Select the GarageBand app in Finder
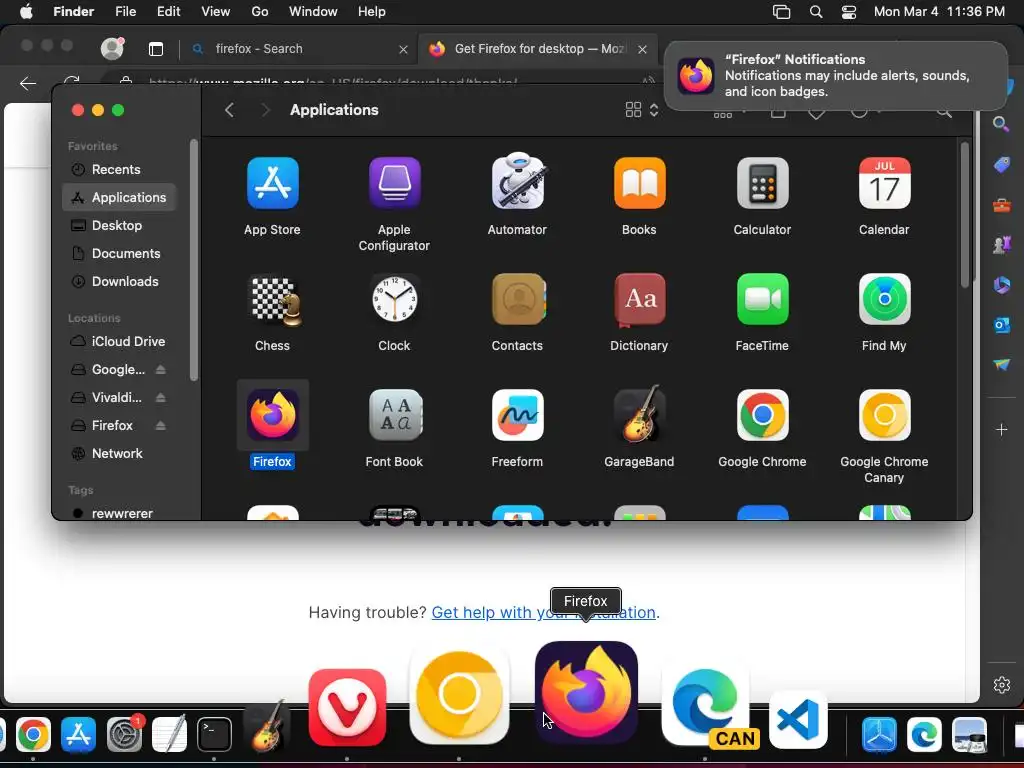1024x768 pixels. pyautogui.click(x=641, y=414)
